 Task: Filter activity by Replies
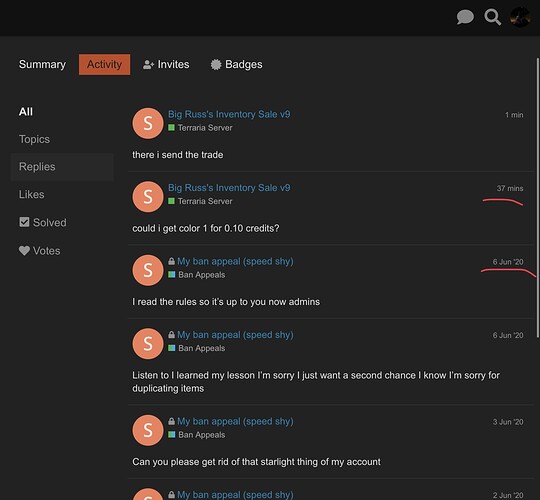(37, 167)
